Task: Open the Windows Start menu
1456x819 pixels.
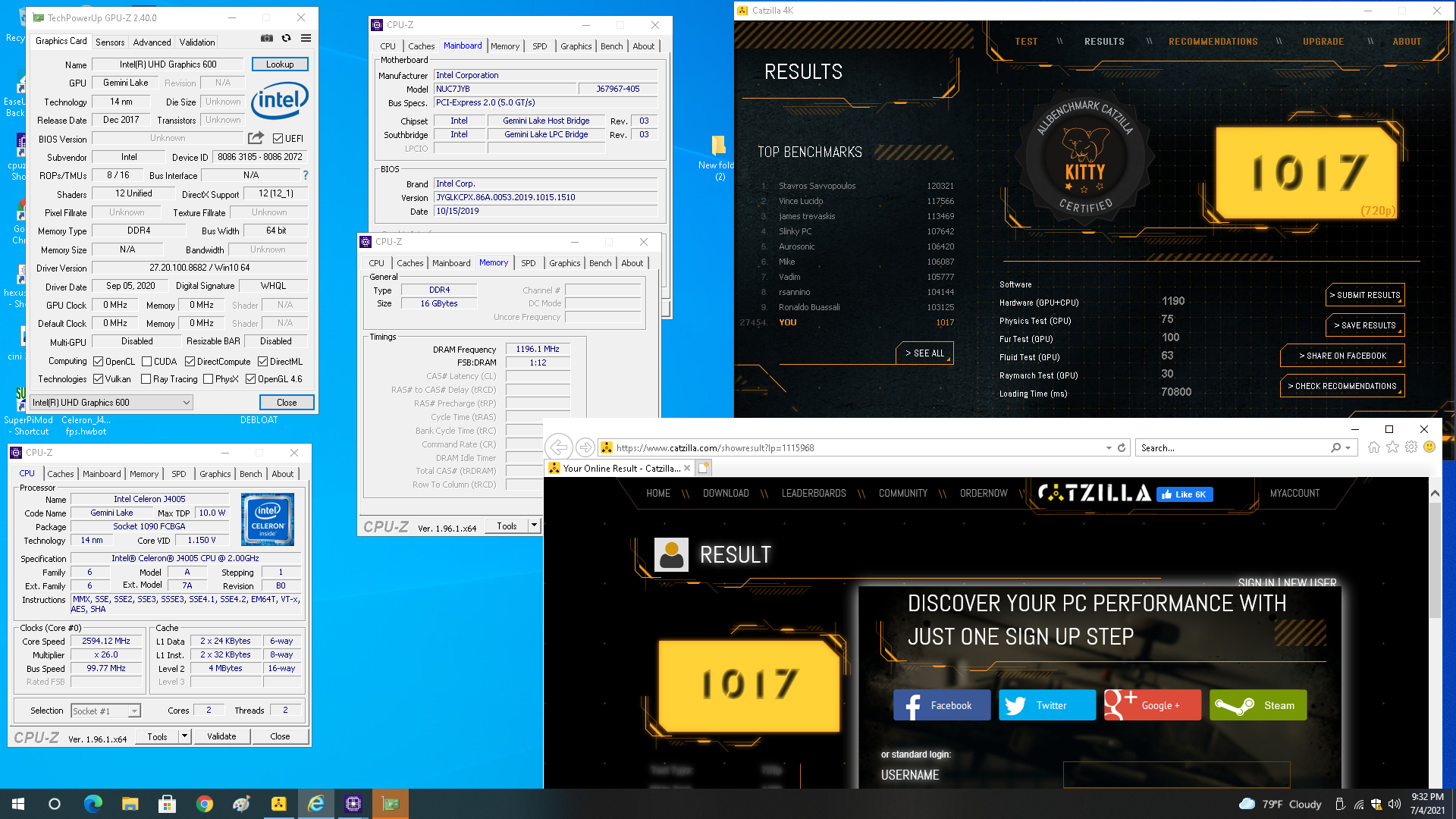Action: (18, 804)
